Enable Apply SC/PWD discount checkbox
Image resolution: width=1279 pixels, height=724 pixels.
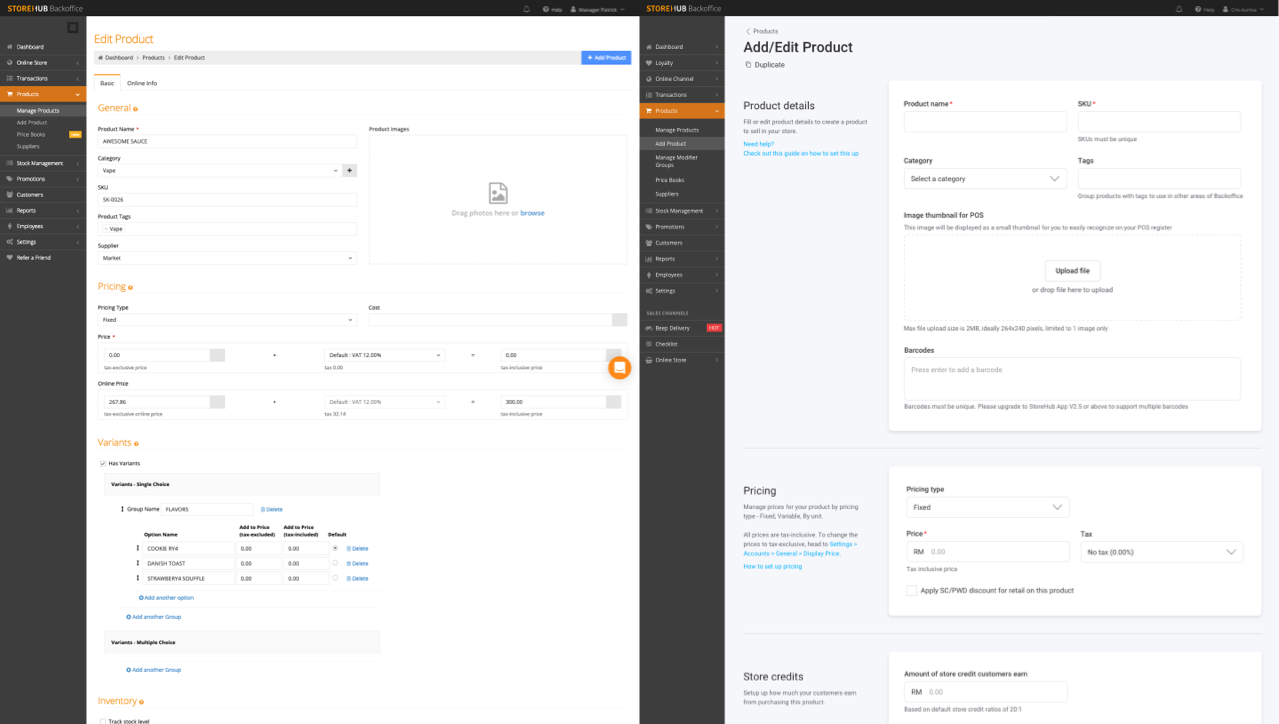911,590
